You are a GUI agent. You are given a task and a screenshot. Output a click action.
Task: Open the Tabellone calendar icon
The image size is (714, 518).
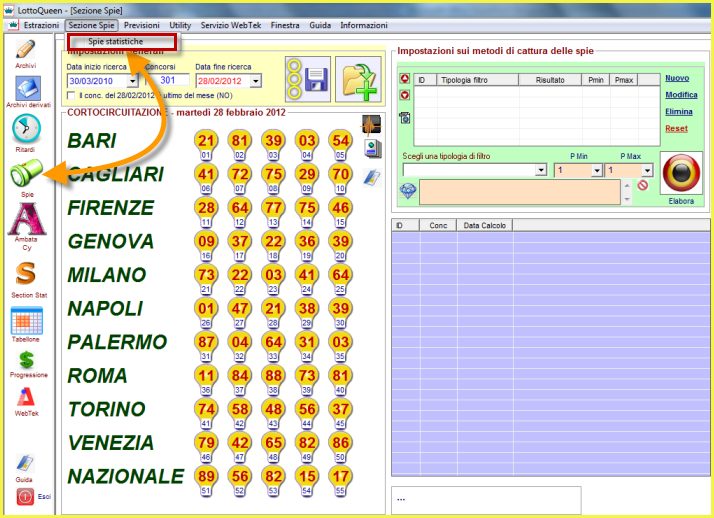pos(26,320)
